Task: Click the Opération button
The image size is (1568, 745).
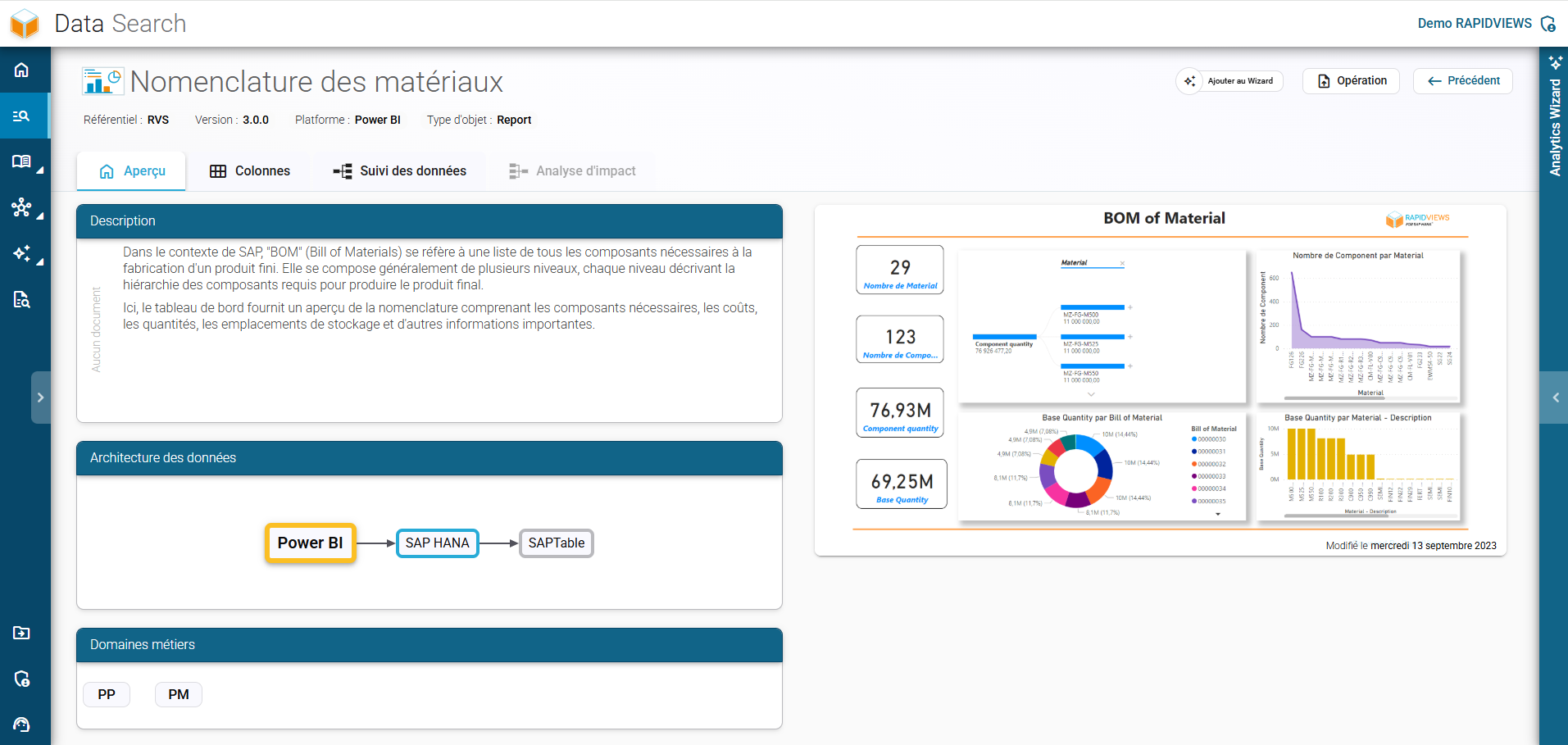Action: 1351,81
